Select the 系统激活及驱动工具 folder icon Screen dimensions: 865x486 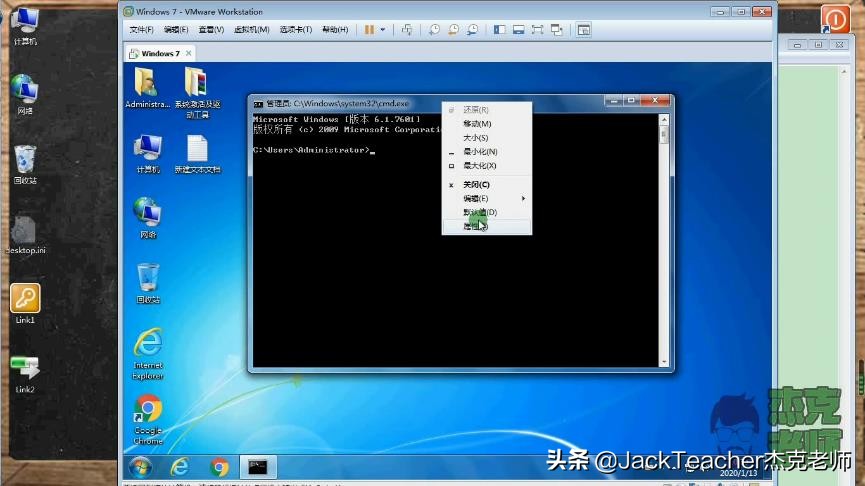[x=197, y=93]
